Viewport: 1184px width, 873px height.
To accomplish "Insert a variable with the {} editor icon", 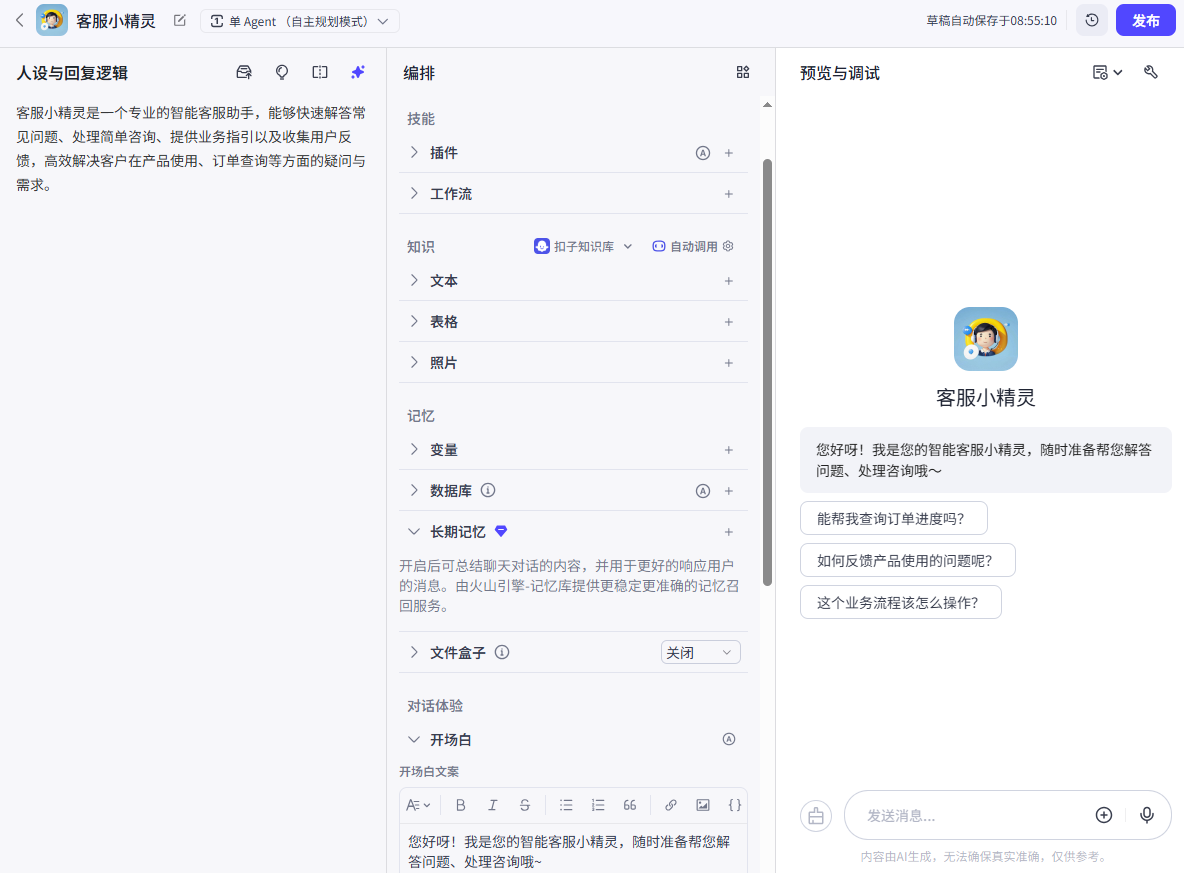I will 735,805.
